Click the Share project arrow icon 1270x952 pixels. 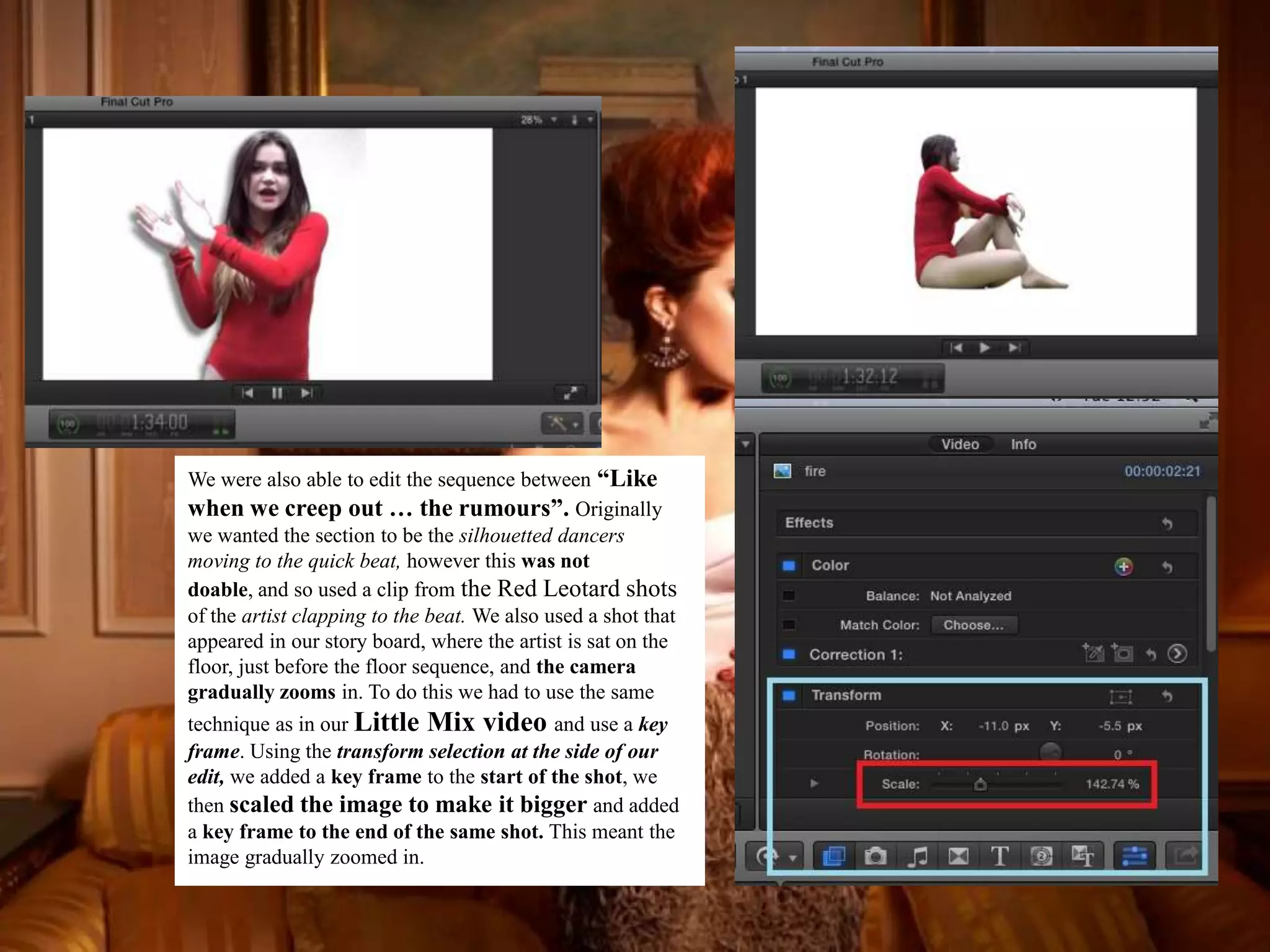point(1186,857)
